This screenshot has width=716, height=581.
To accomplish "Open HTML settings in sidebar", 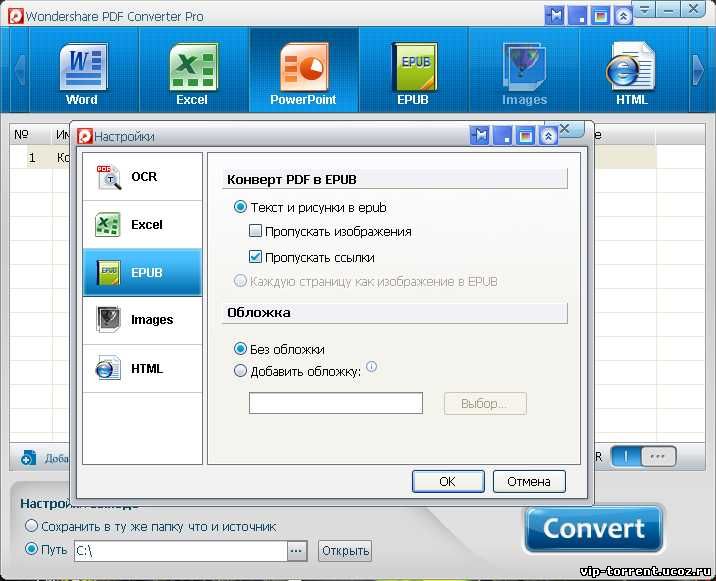I will 142,369.
